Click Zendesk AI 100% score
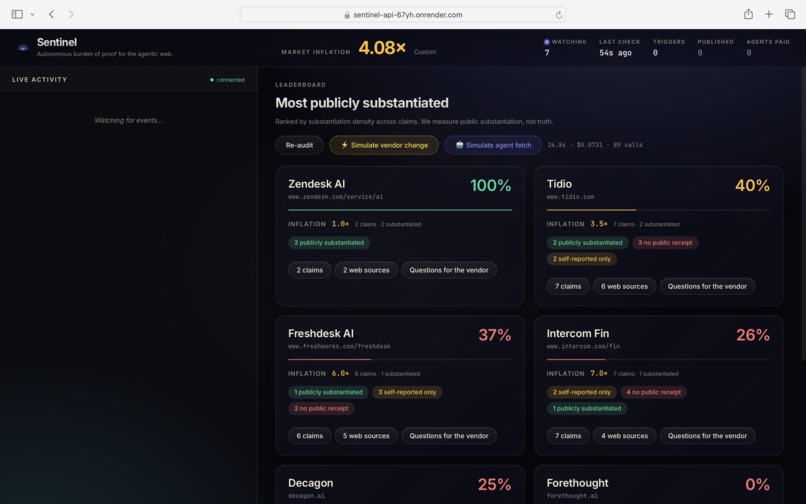Viewport: 806px width, 504px height. [x=490, y=186]
